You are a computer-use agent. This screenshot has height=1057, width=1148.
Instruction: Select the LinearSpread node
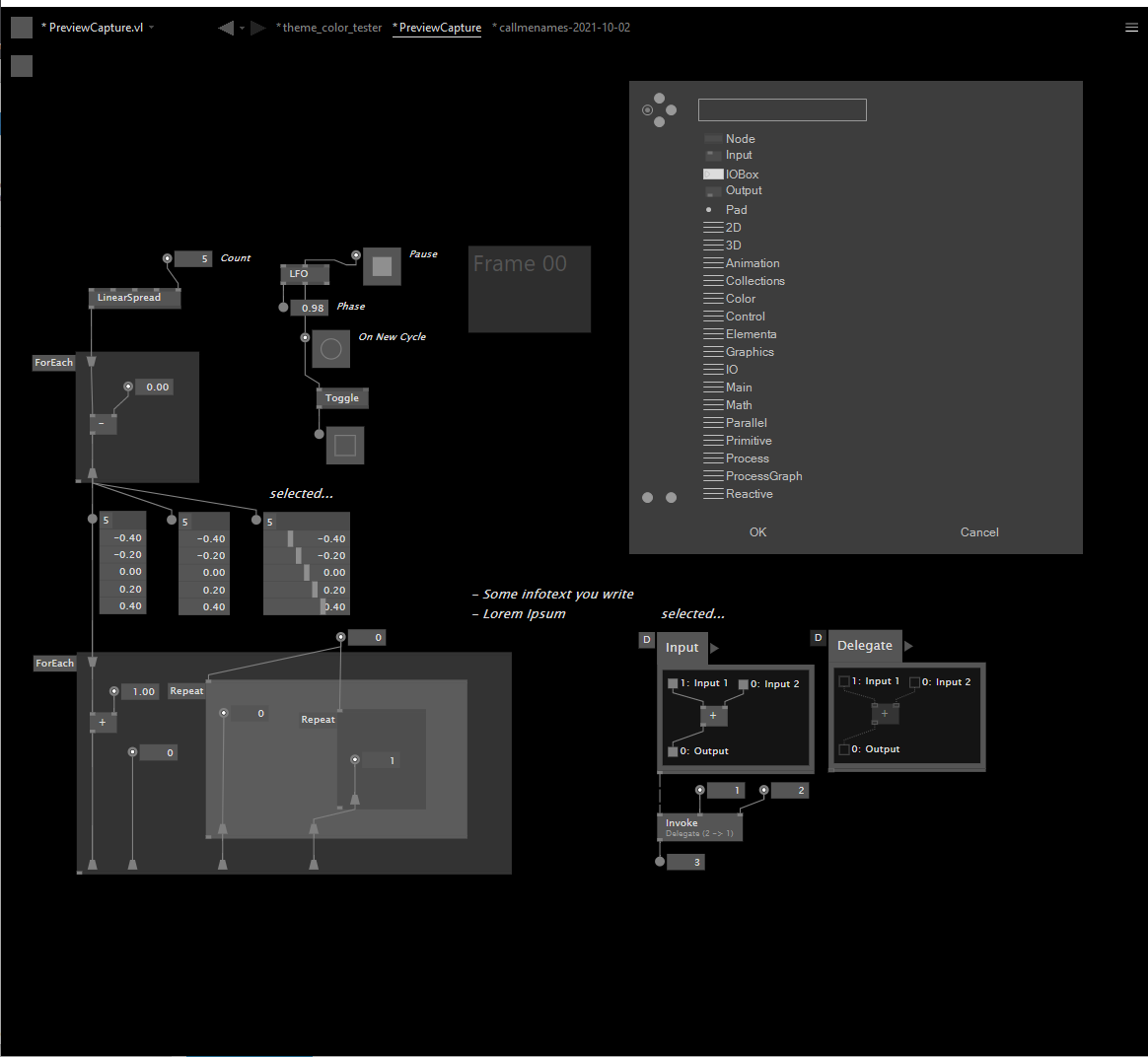(135, 298)
